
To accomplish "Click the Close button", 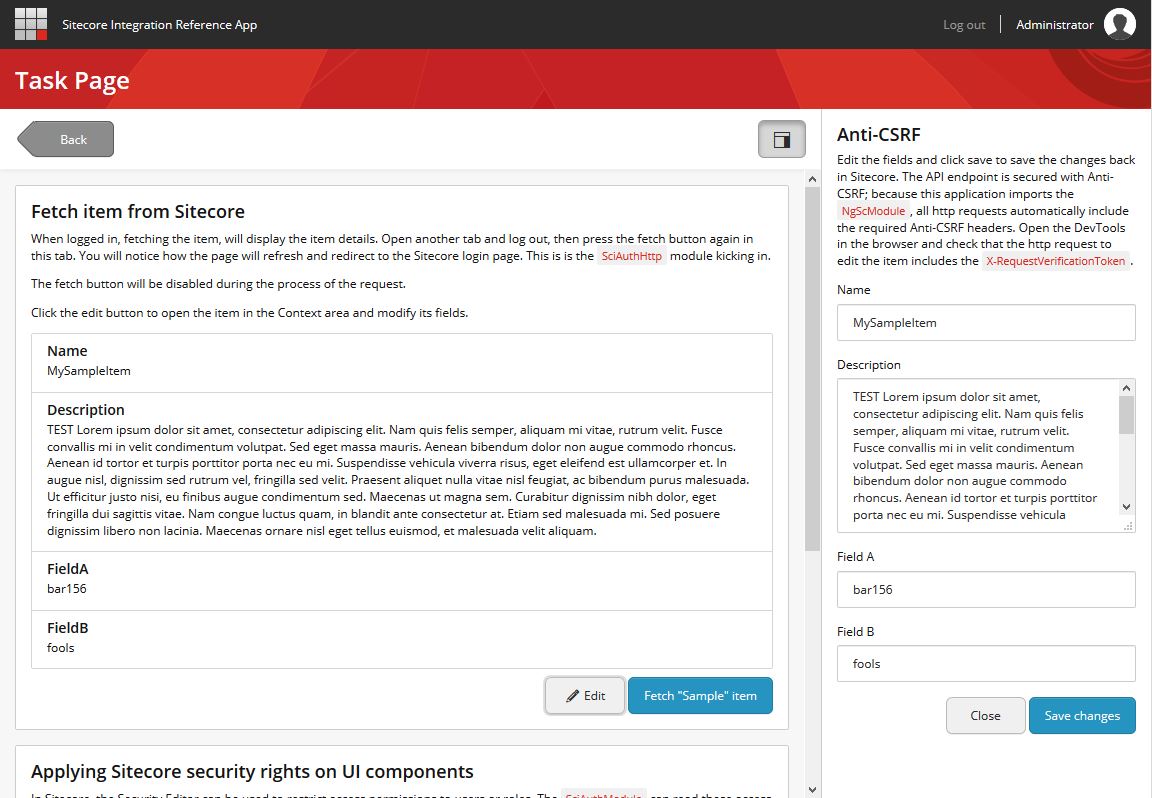I will [985, 716].
